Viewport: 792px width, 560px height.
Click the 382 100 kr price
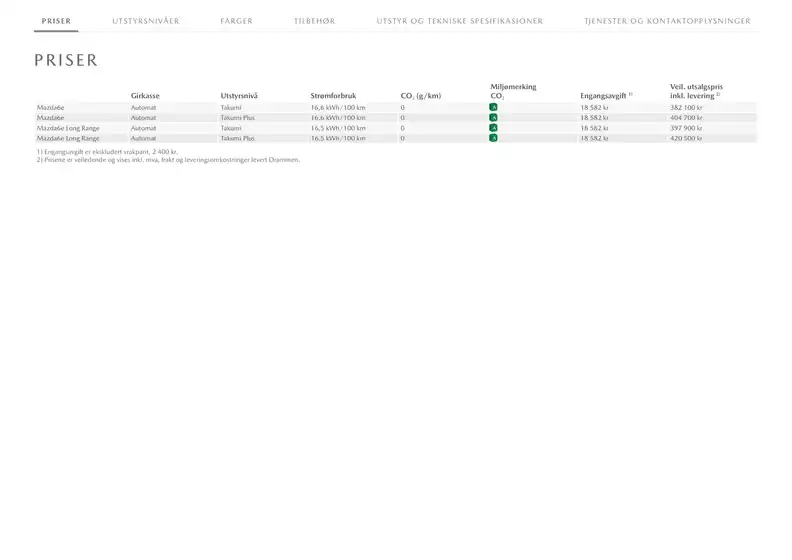tap(686, 107)
